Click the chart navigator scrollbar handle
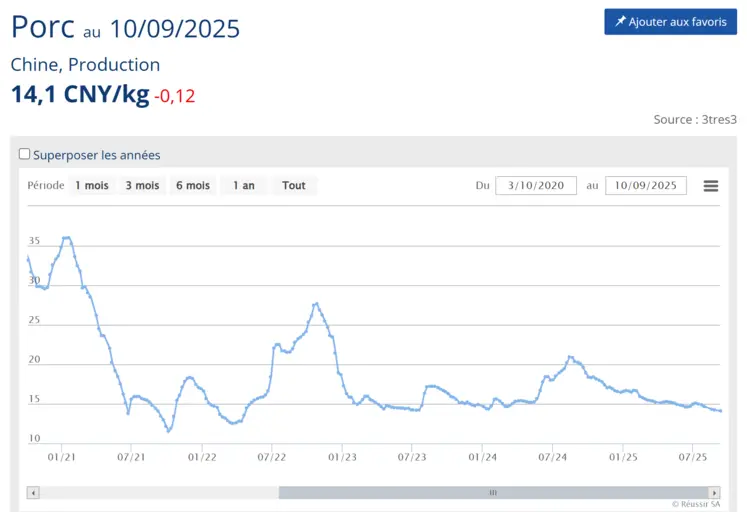Image resolution: width=747 pixels, height=512 pixels. pos(494,492)
